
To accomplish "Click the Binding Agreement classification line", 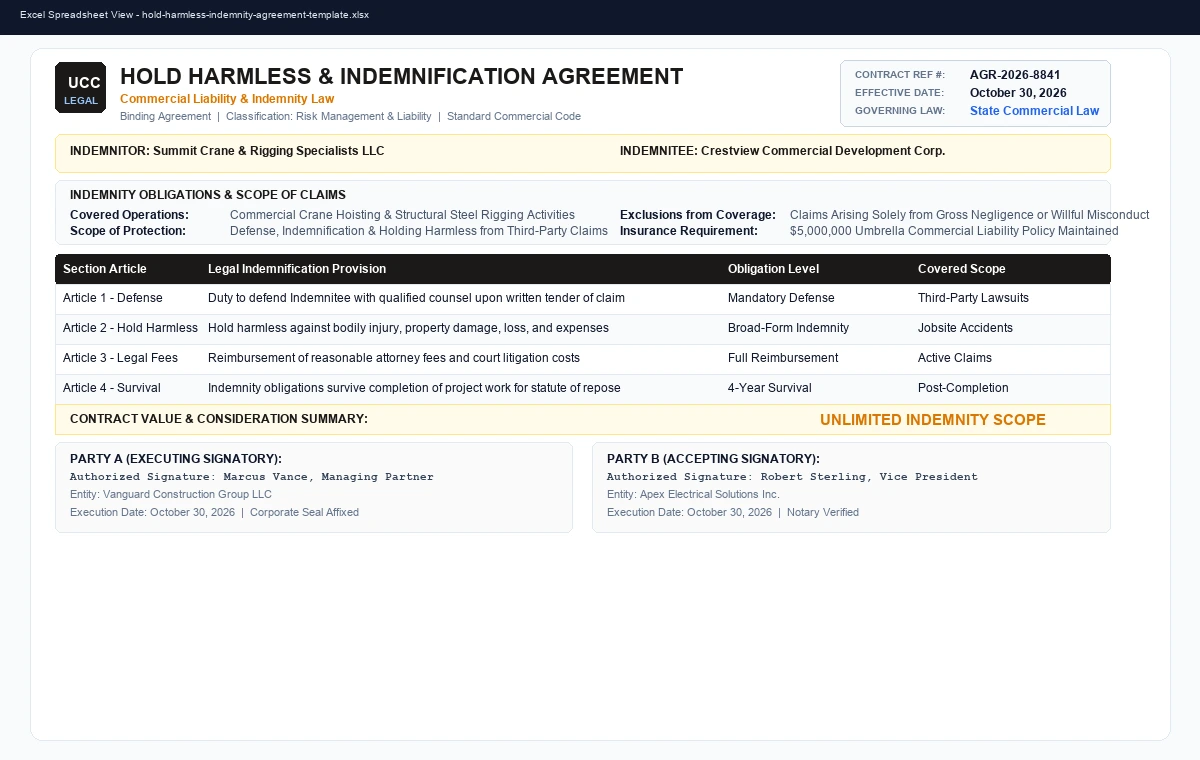I will click(x=350, y=117).
